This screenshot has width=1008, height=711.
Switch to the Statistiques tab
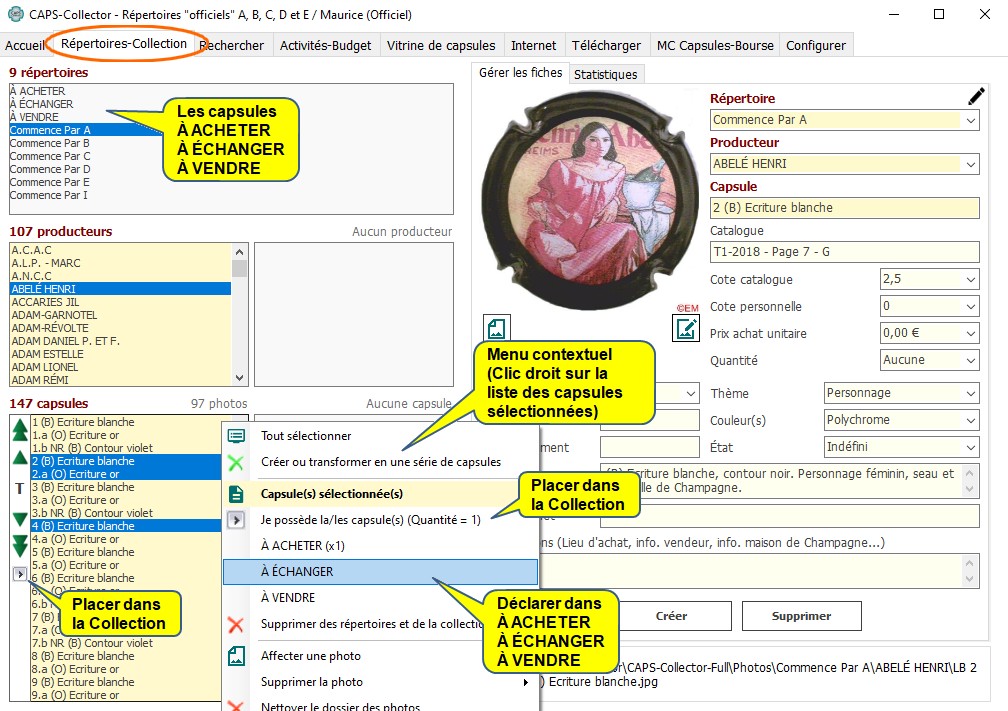pyautogui.click(x=606, y=75)
